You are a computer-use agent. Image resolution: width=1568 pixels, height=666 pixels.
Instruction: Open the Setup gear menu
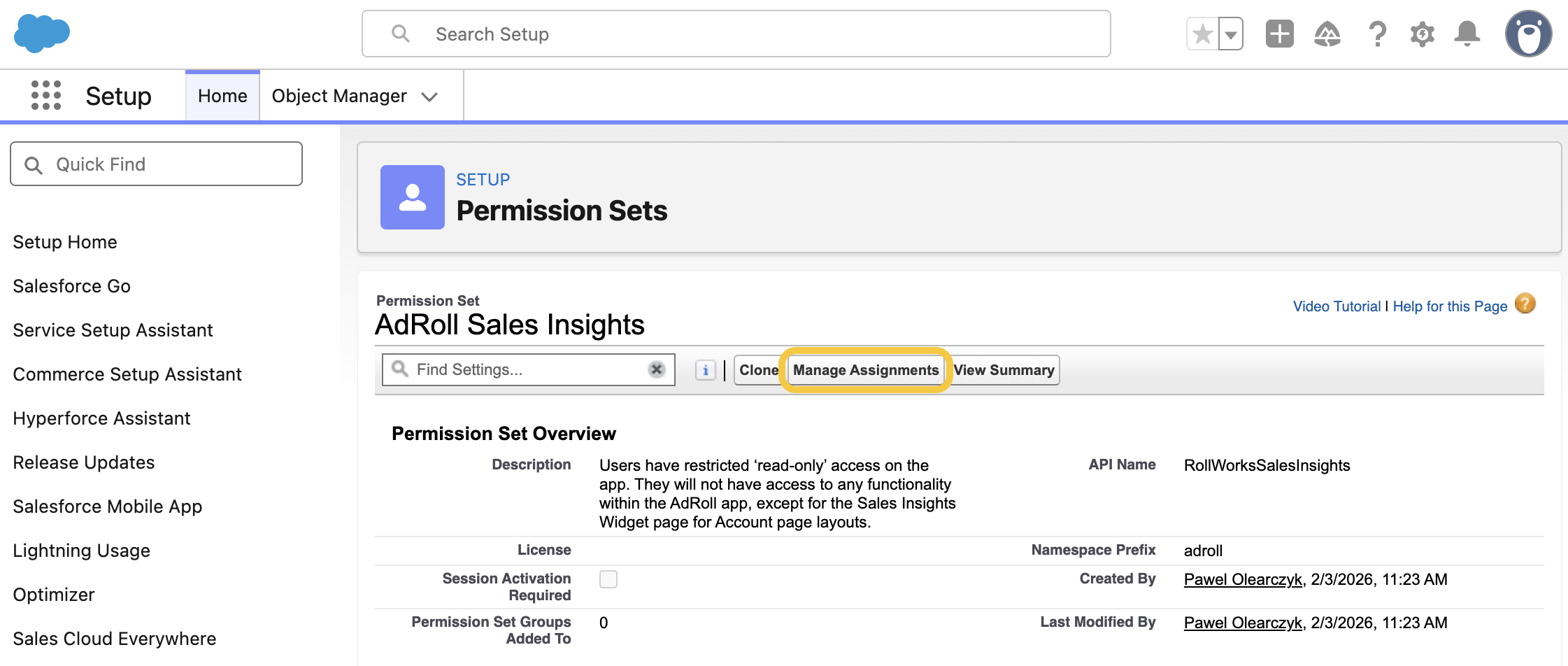[1422, 34]
